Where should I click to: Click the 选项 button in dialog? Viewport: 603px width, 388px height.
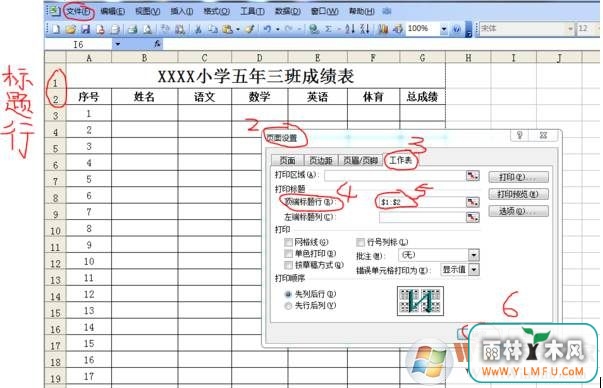[518, 211]
